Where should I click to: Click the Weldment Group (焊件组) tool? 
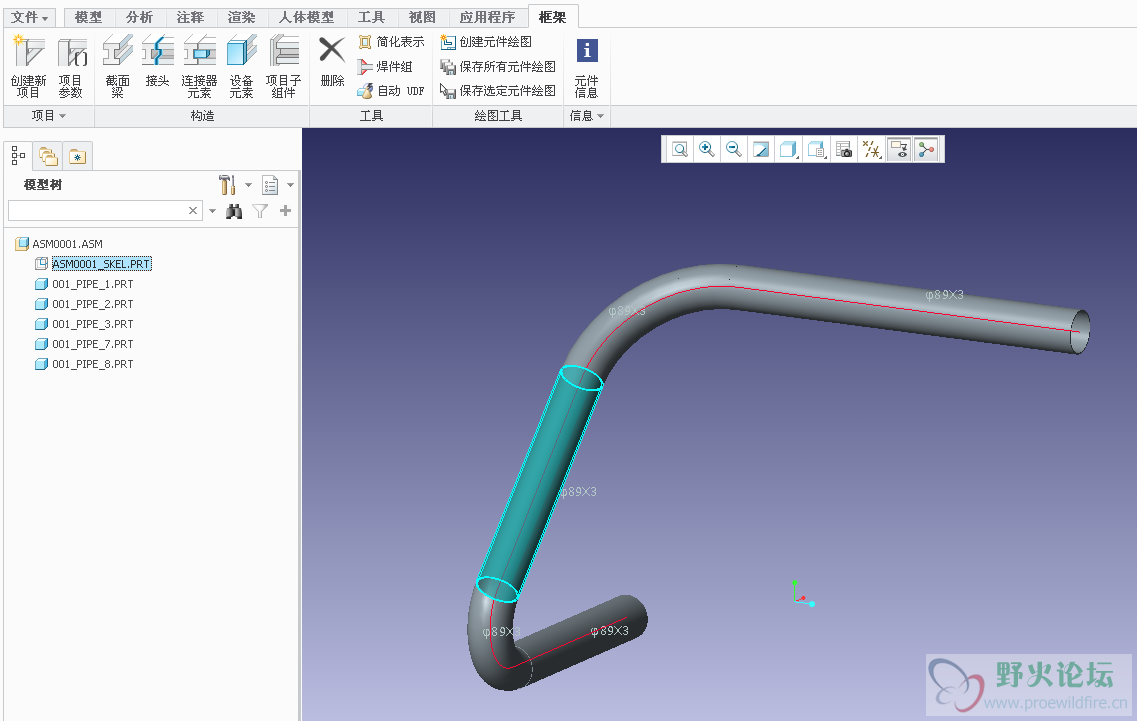click(x=385, y=67)
